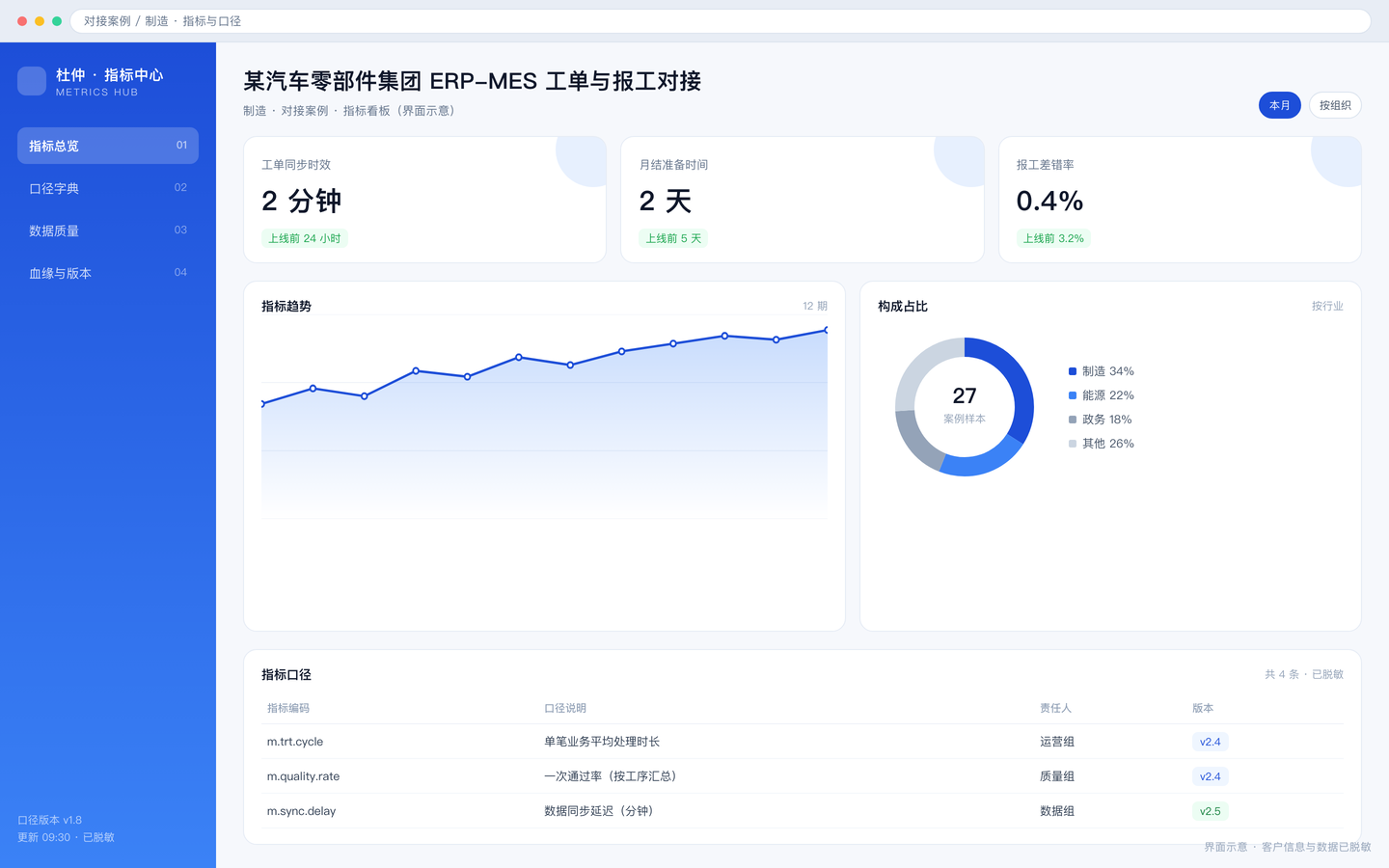The height and width of the screenshot is (868, 1389).
Task: Click the 版本 column header
Action: [x=1203, y=708]
